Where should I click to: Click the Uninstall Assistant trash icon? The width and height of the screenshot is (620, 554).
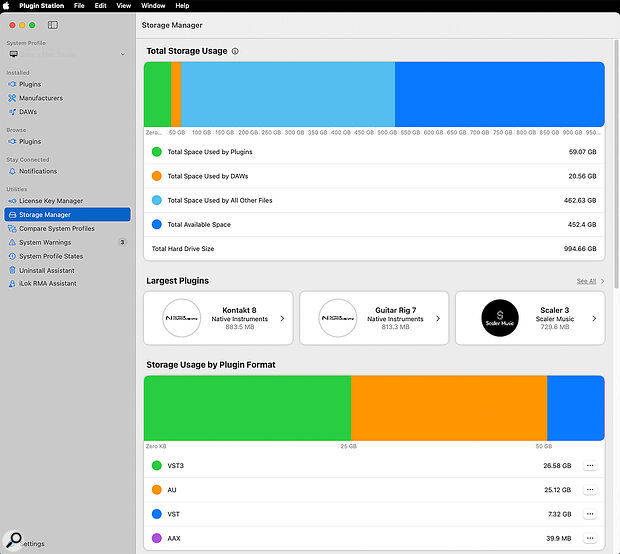pos(12,270)
